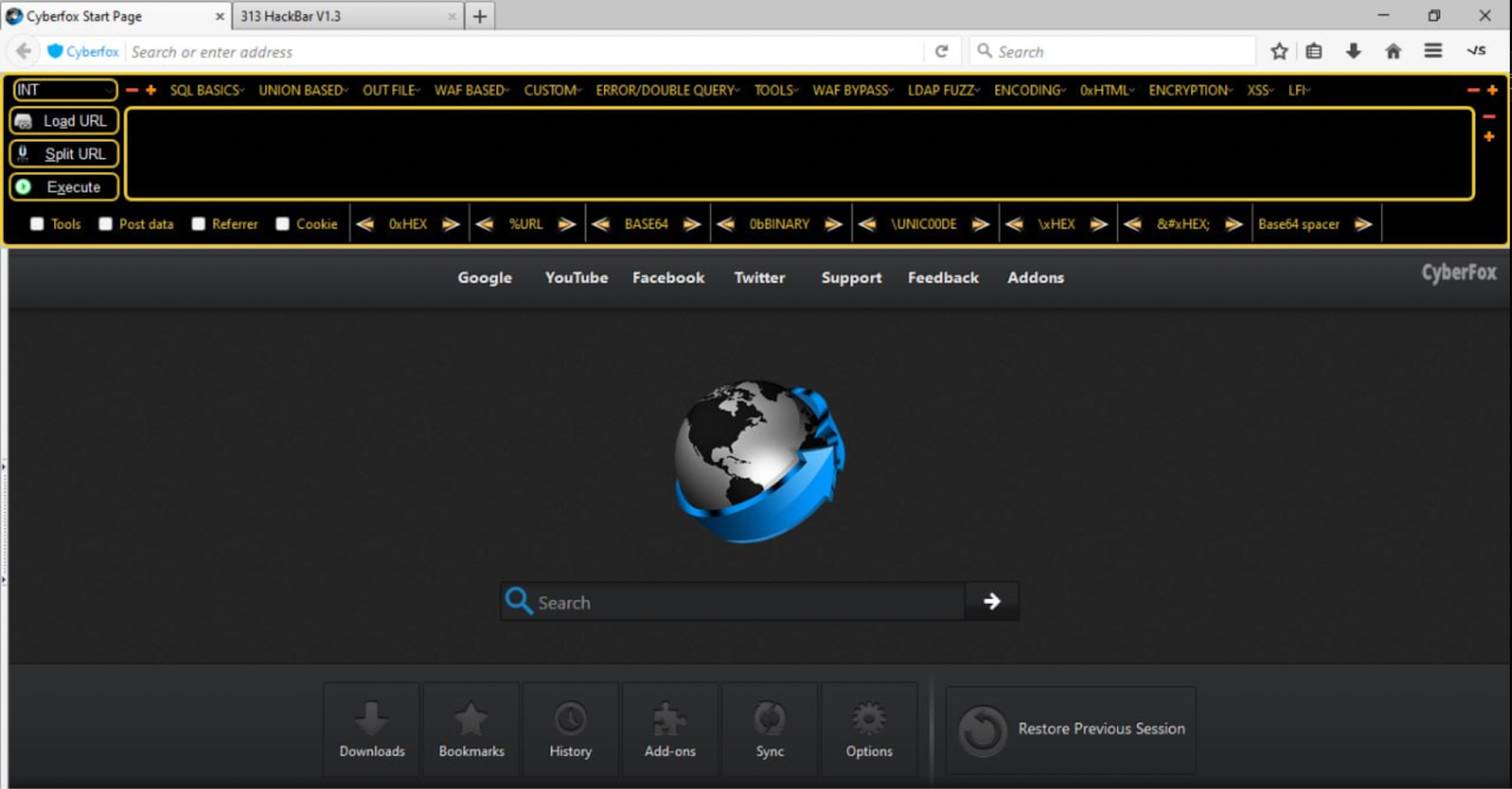
Task: Click the left arrow beside 0xHEX
Action: 365,224
